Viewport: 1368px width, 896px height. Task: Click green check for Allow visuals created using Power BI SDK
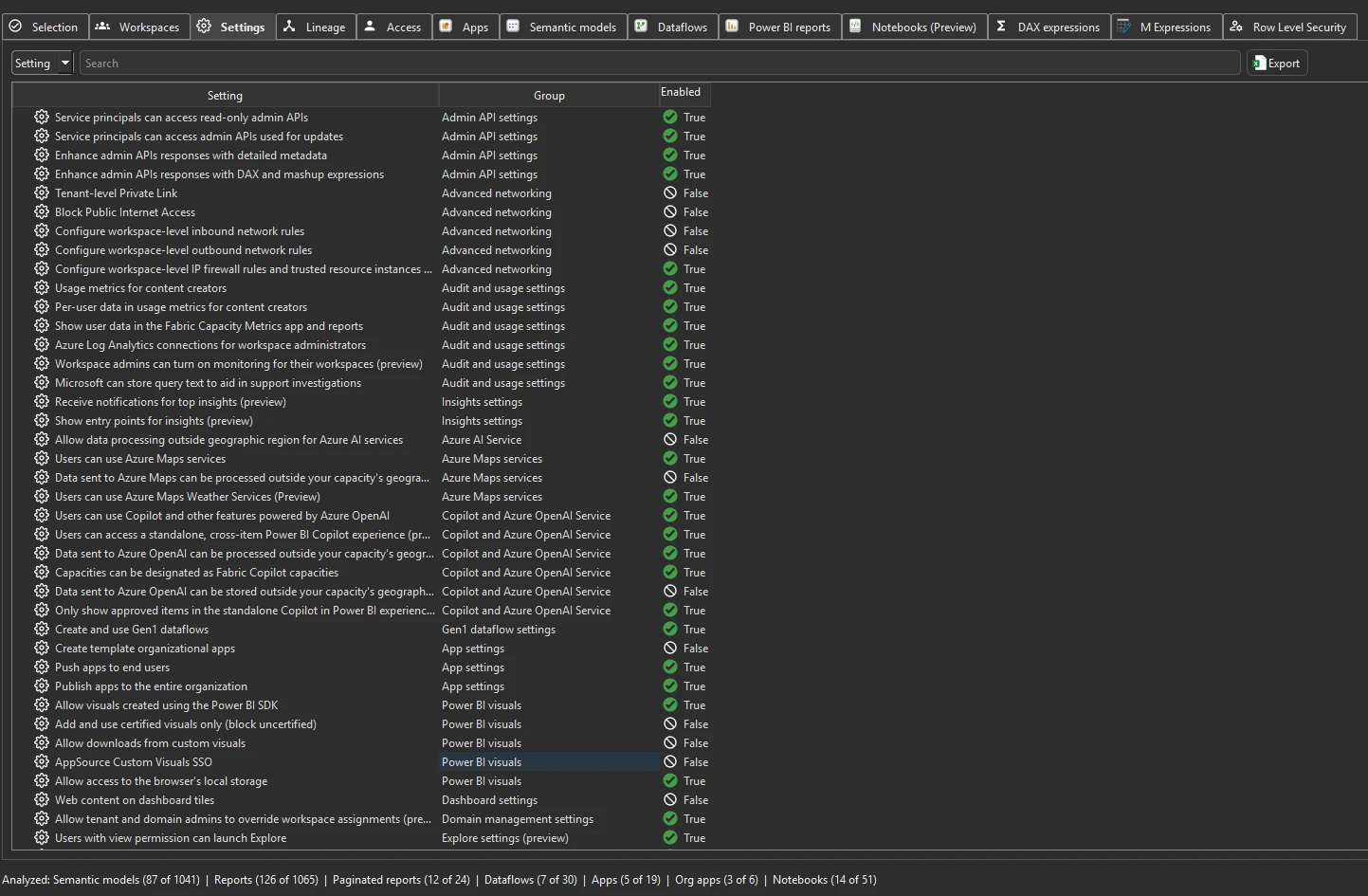click(x=670, y=704)
